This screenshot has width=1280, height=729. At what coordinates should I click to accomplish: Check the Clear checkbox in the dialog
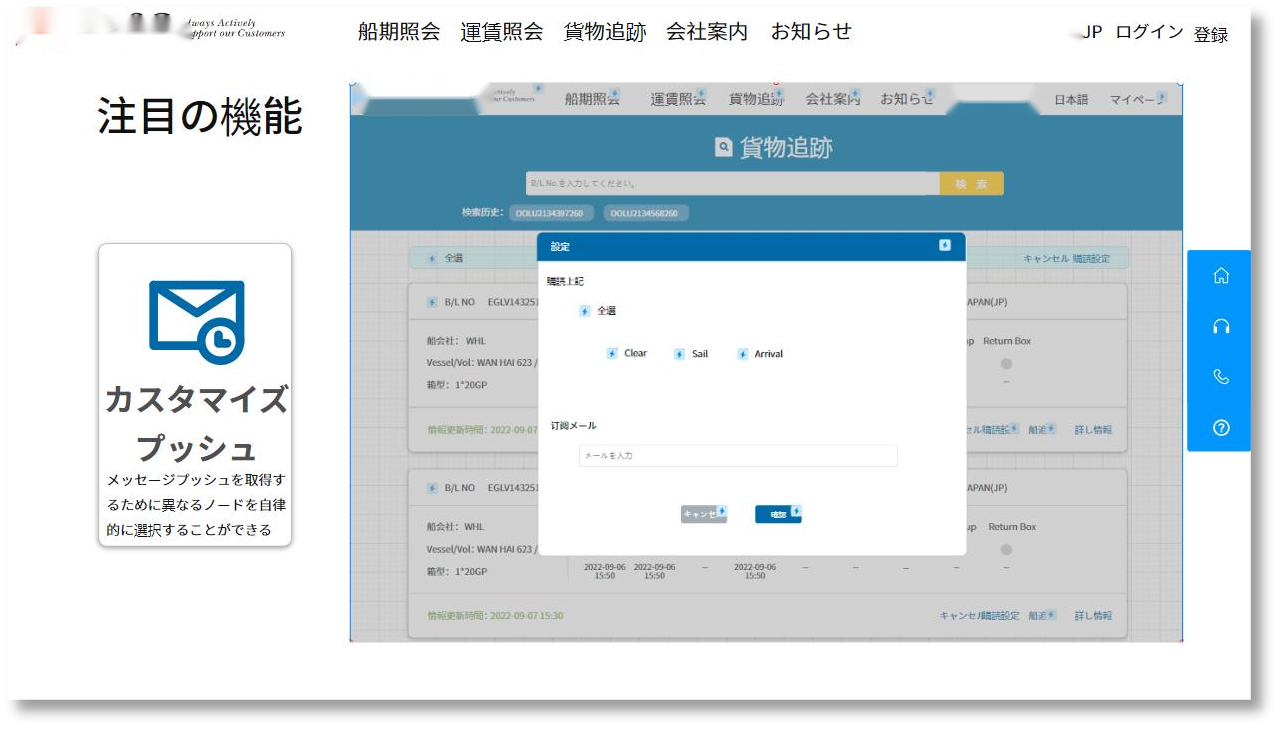pos(612,354)
